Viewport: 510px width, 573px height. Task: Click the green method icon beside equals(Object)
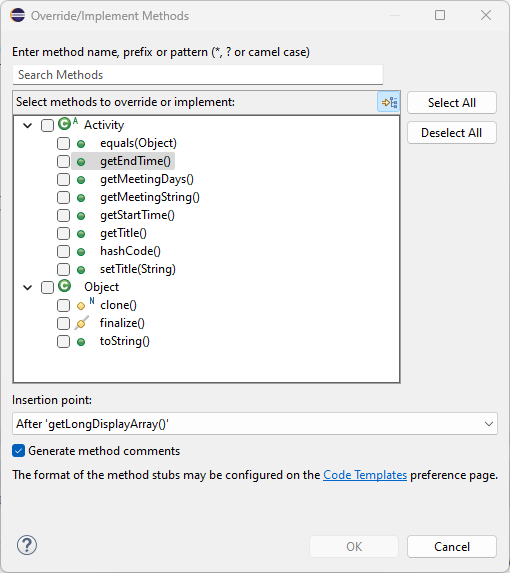pyautogui.click(x=81, y=144)
